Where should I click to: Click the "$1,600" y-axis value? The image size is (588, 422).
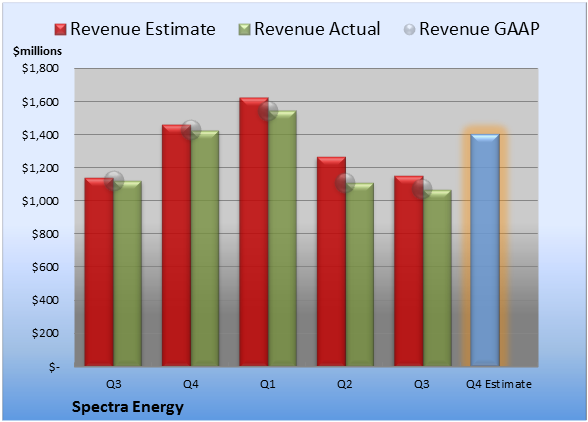pos(40,102)
